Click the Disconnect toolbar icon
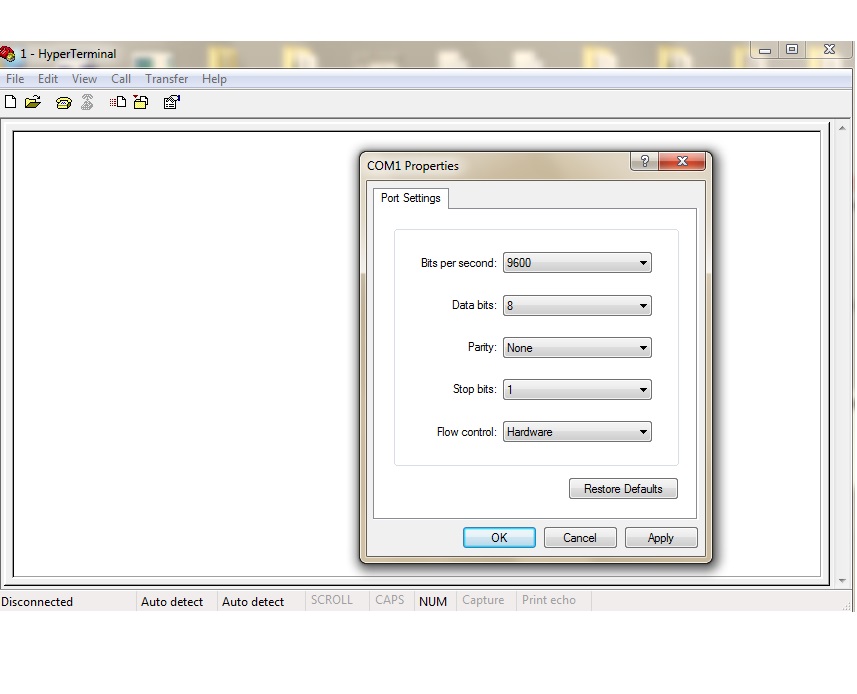 pyautogui.click(x=87, y=102)
